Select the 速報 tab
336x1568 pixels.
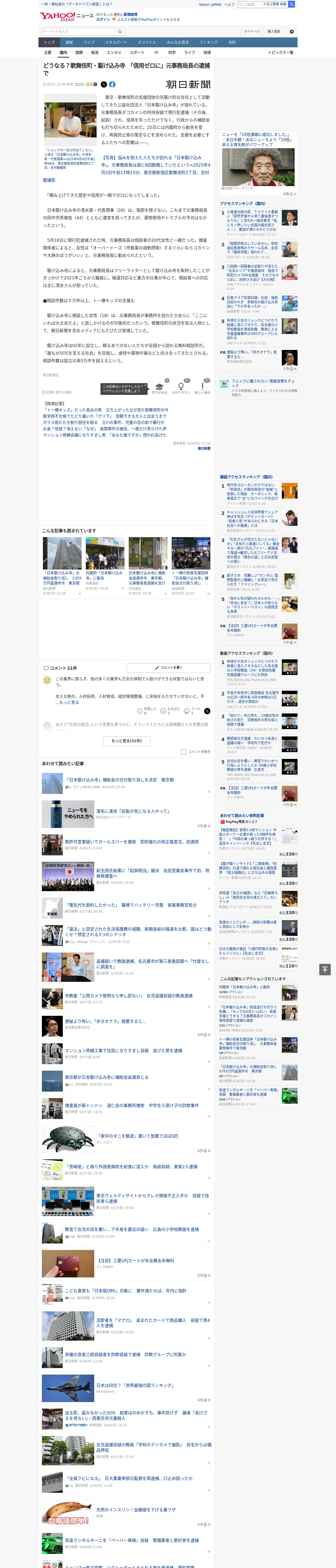[x=69, y=42]
